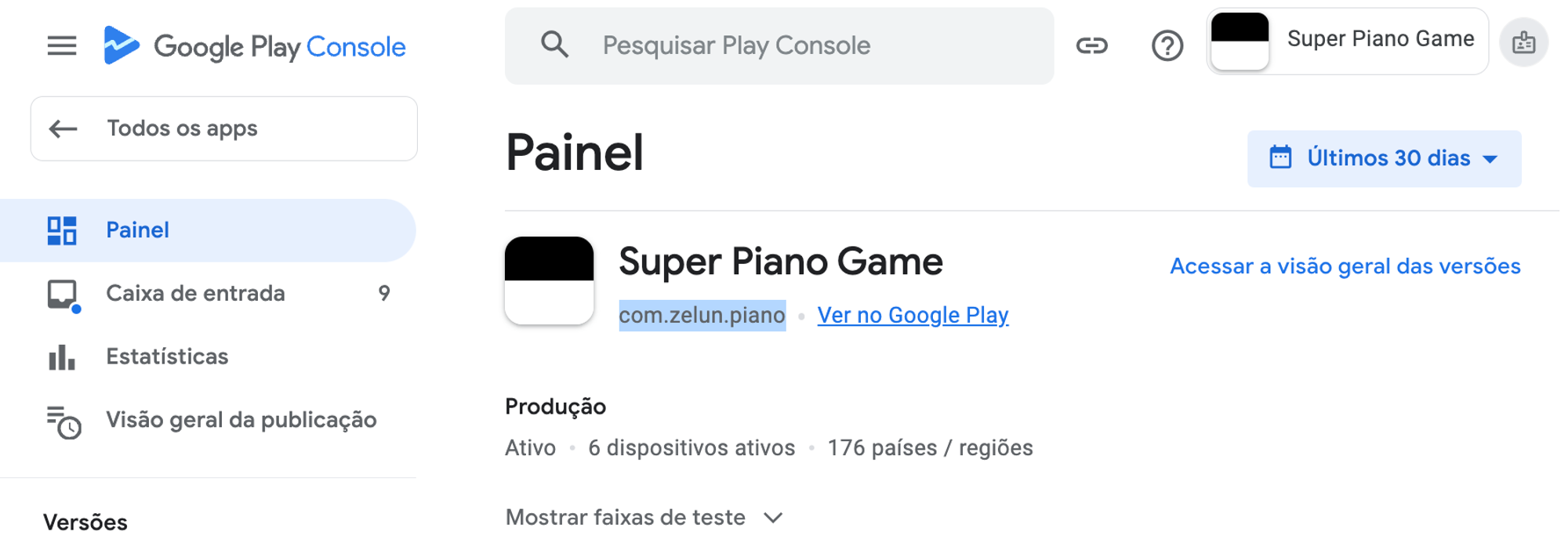
Task: Click the Caixa de entrada inbox icon
Action: tap(62, 295)
